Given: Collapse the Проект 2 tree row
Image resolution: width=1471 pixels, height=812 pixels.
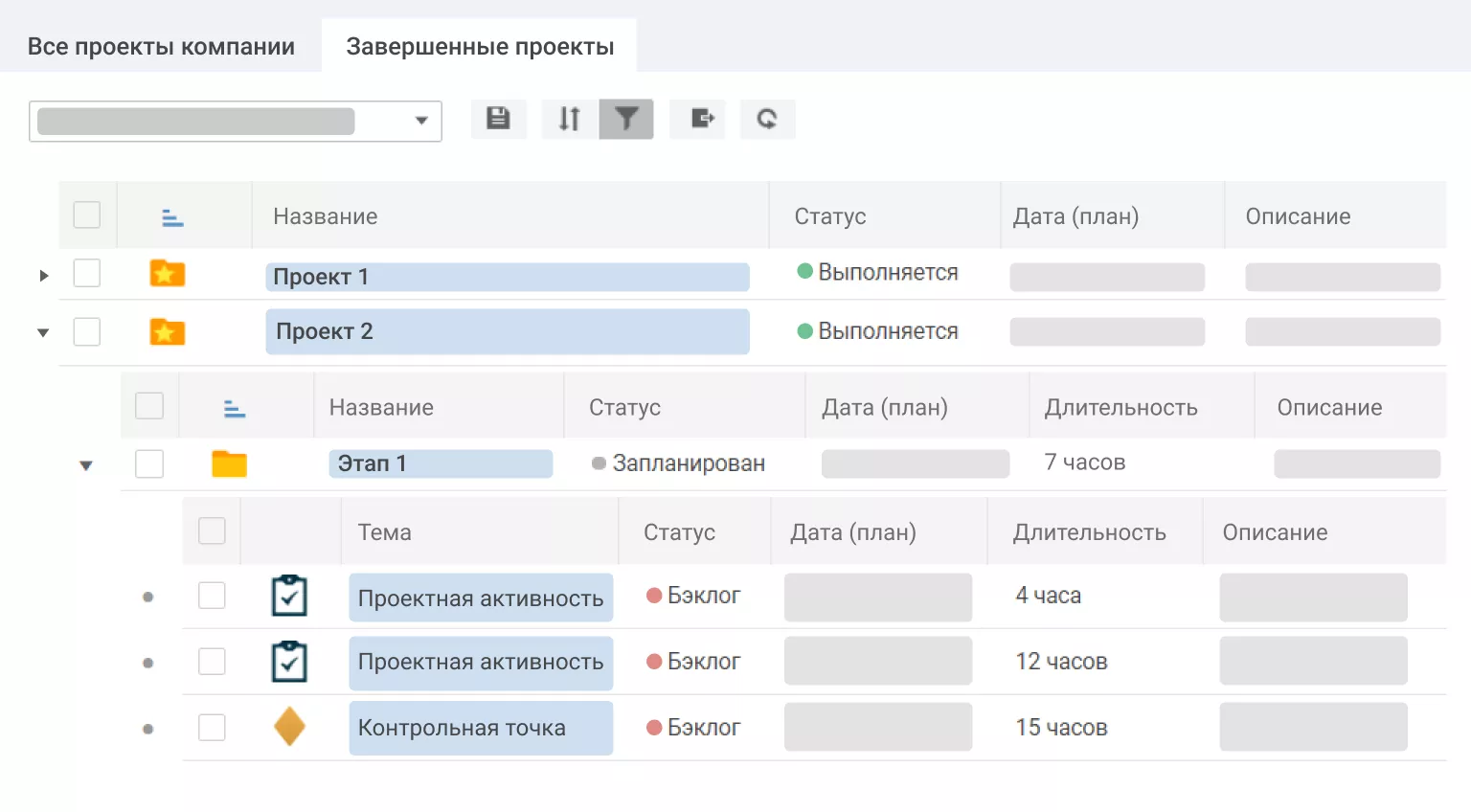Looking at the screenshot, I should click(x=43, y=333).
